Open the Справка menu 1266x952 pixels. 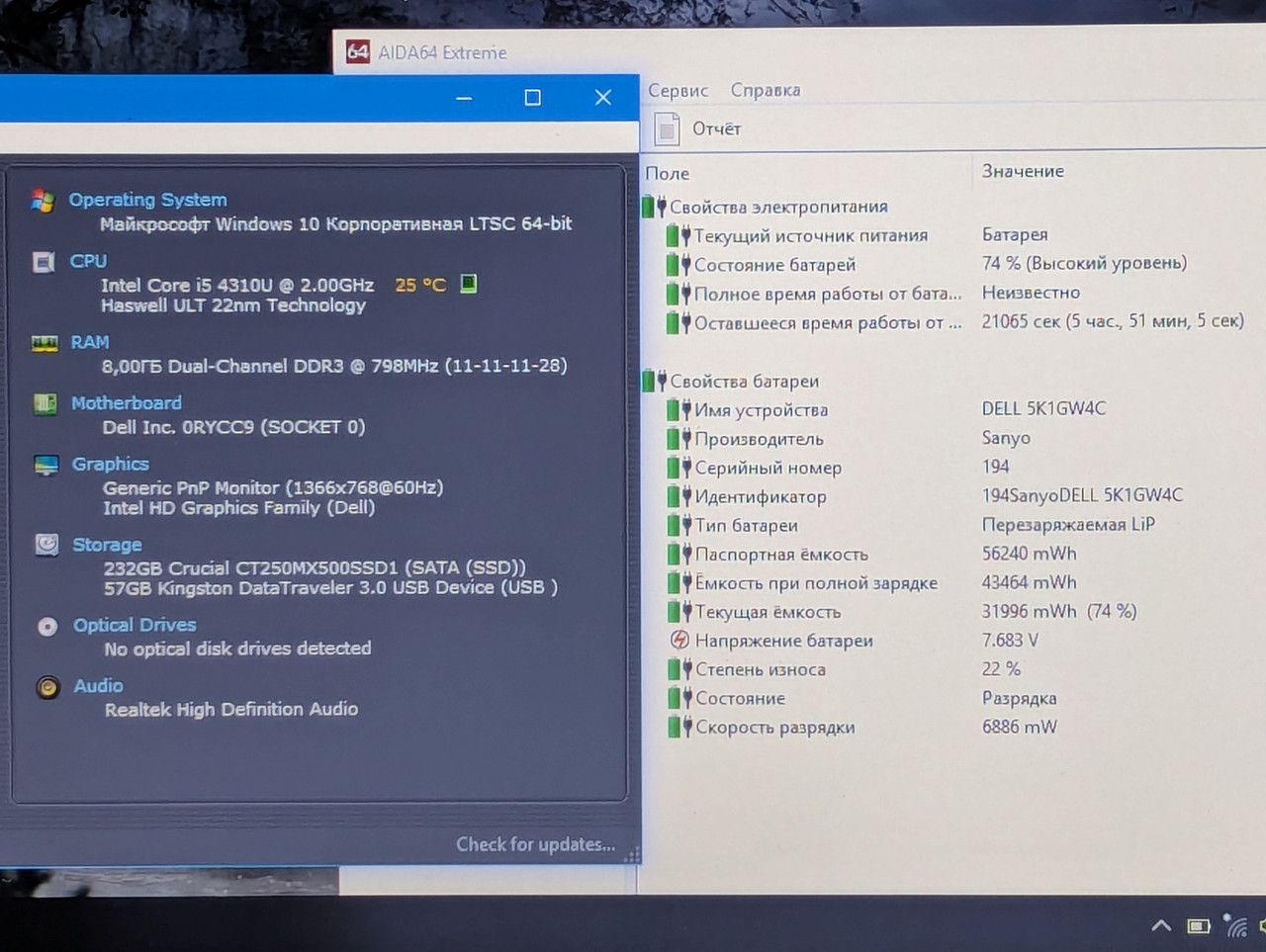[766, 90]
